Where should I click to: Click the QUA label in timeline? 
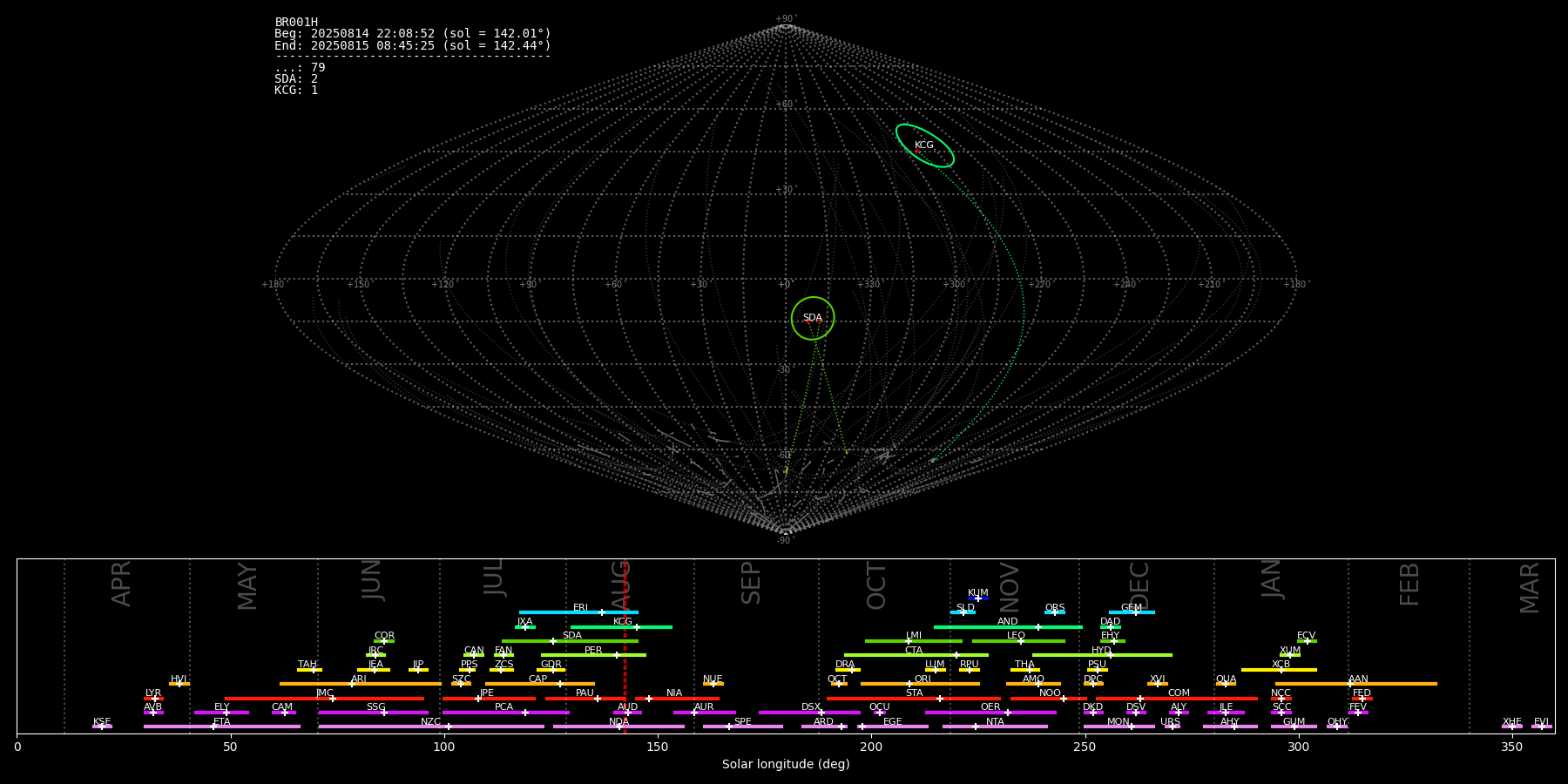point(1226,679)
